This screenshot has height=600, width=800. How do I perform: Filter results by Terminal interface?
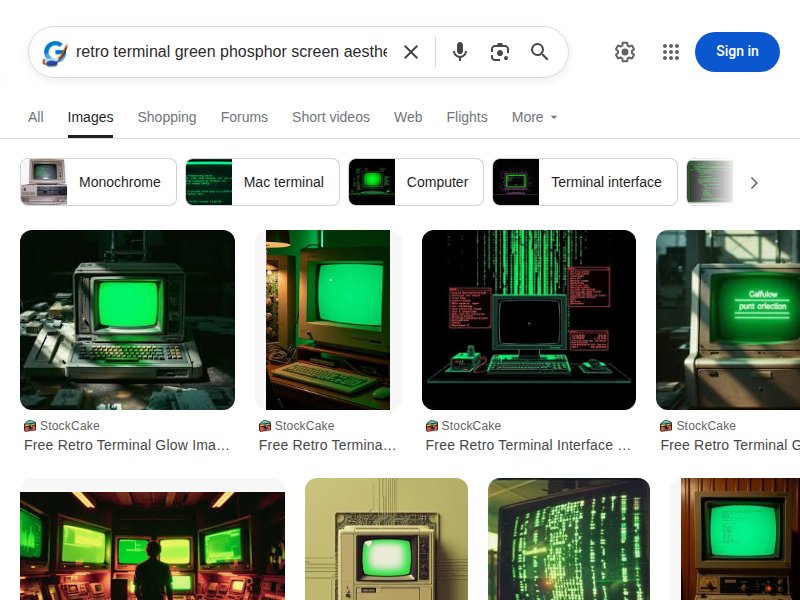606,182
